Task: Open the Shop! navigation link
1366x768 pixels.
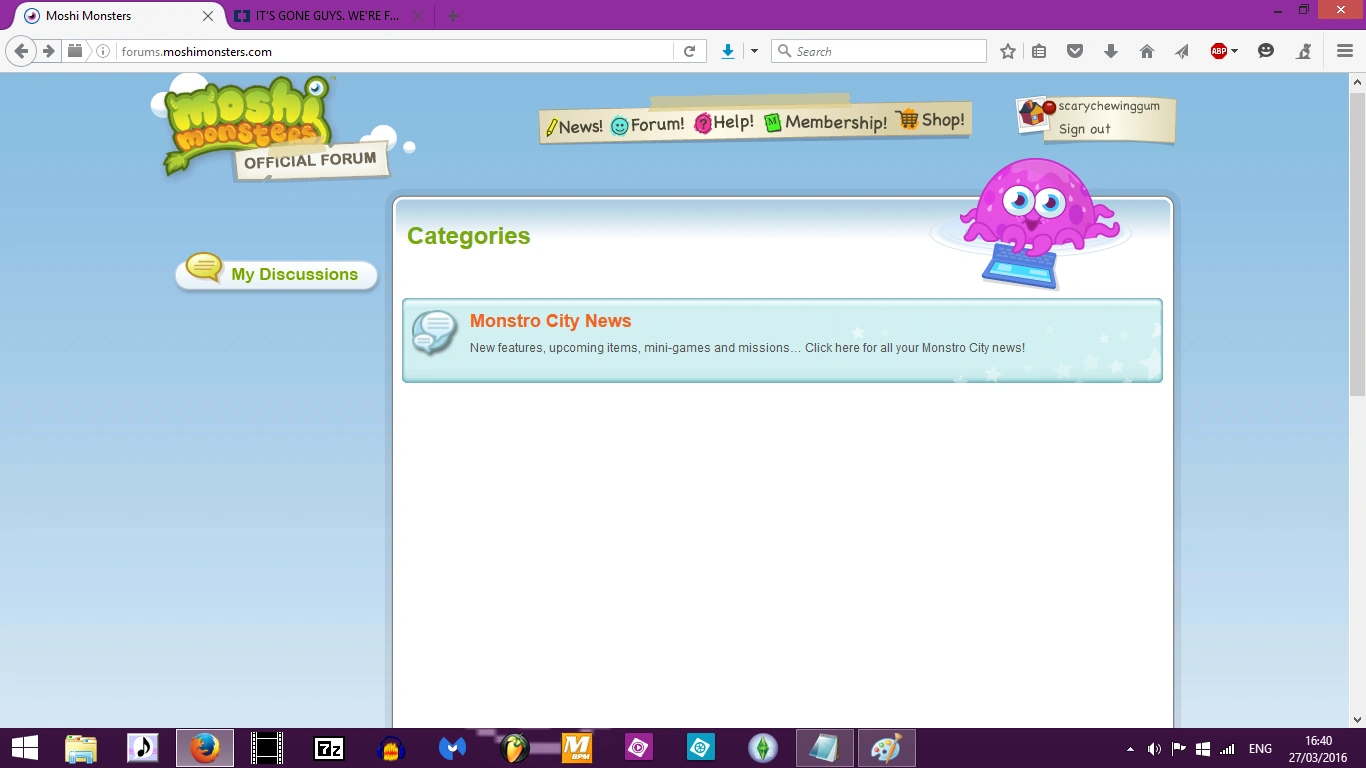Action: [930, 120]
